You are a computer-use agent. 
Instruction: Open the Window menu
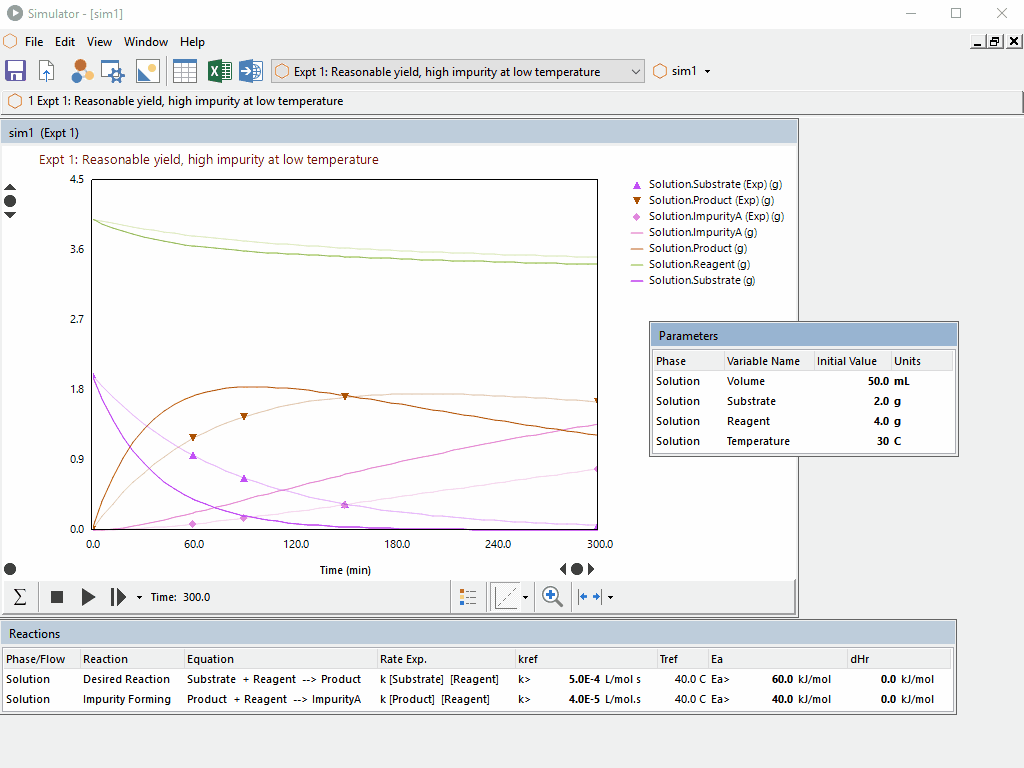(x=146, y=42)
